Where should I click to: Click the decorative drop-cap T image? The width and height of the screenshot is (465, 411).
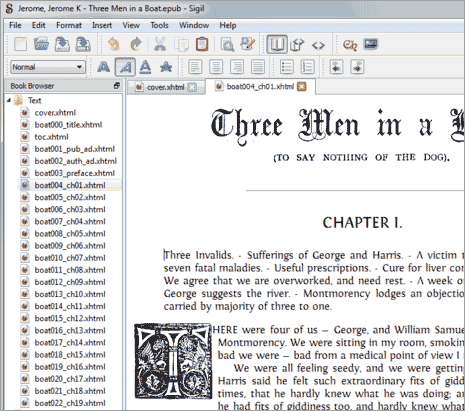(x=173, y=361)
